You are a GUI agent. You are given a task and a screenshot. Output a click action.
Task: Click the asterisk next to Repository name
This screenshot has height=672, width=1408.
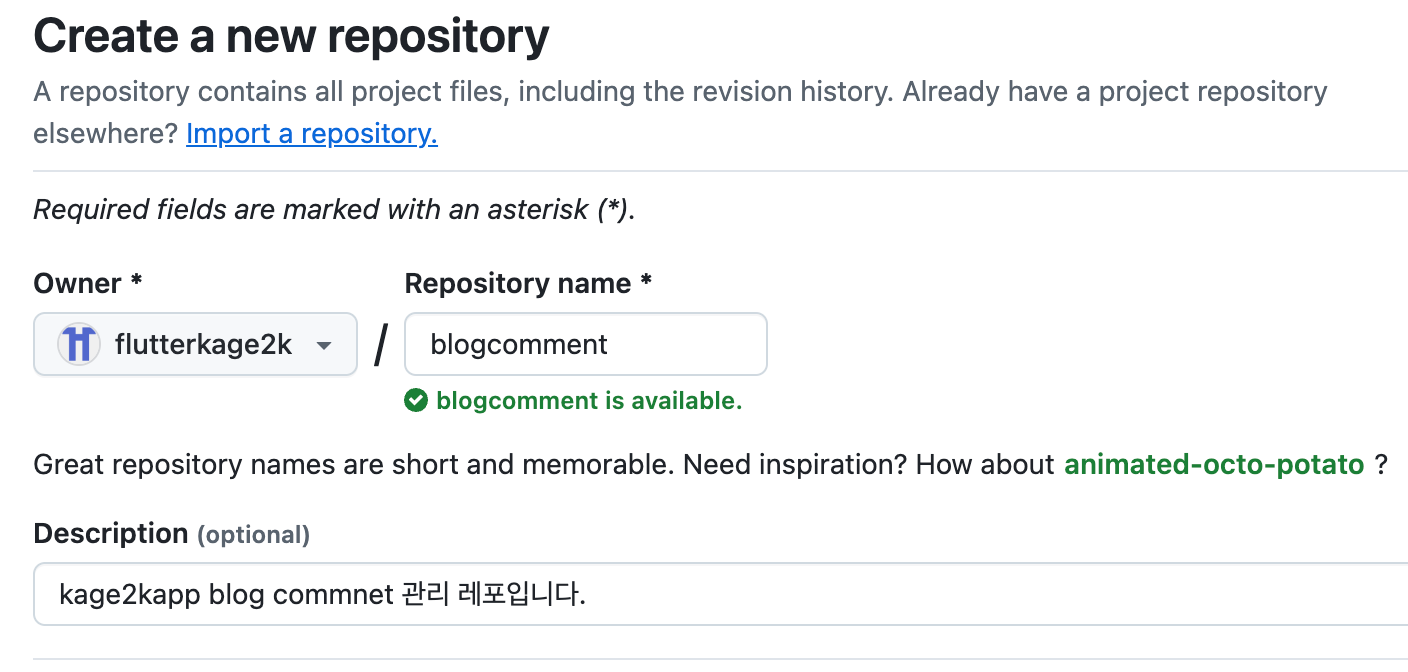[x=646, y=283]
